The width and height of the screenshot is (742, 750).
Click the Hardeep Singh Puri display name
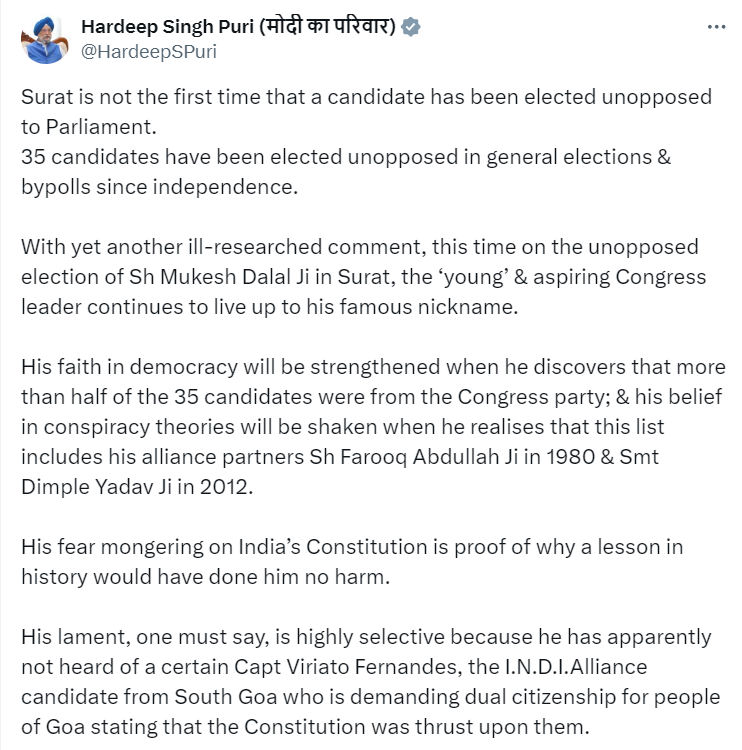(167, 27)
